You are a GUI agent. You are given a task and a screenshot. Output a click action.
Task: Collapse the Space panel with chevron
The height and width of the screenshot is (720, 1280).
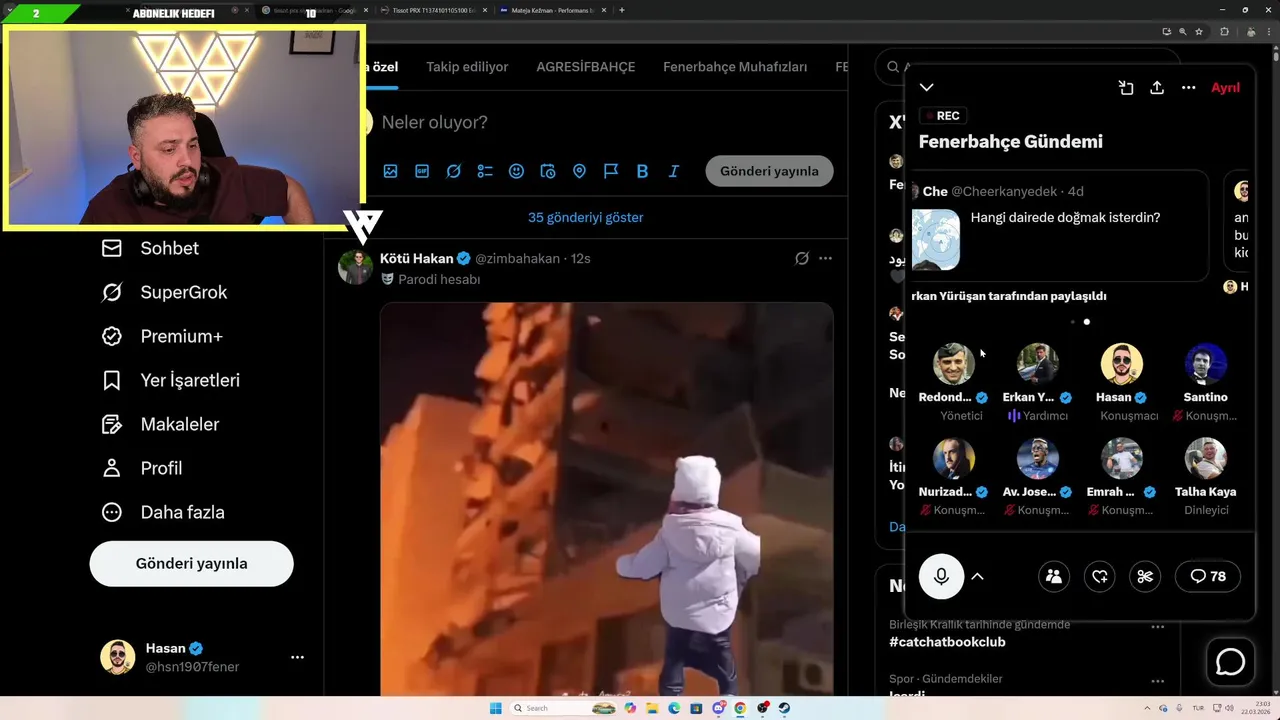pos(927,88)
